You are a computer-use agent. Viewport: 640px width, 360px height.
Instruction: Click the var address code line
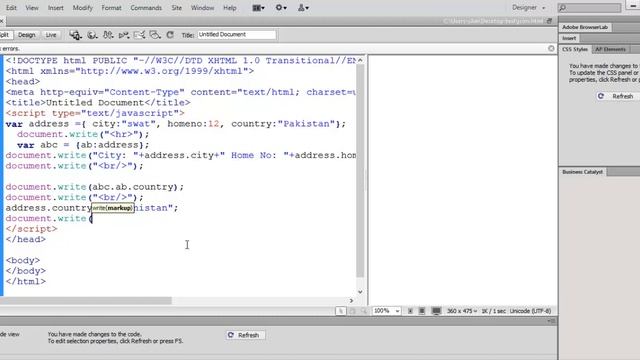coord(176,124)
